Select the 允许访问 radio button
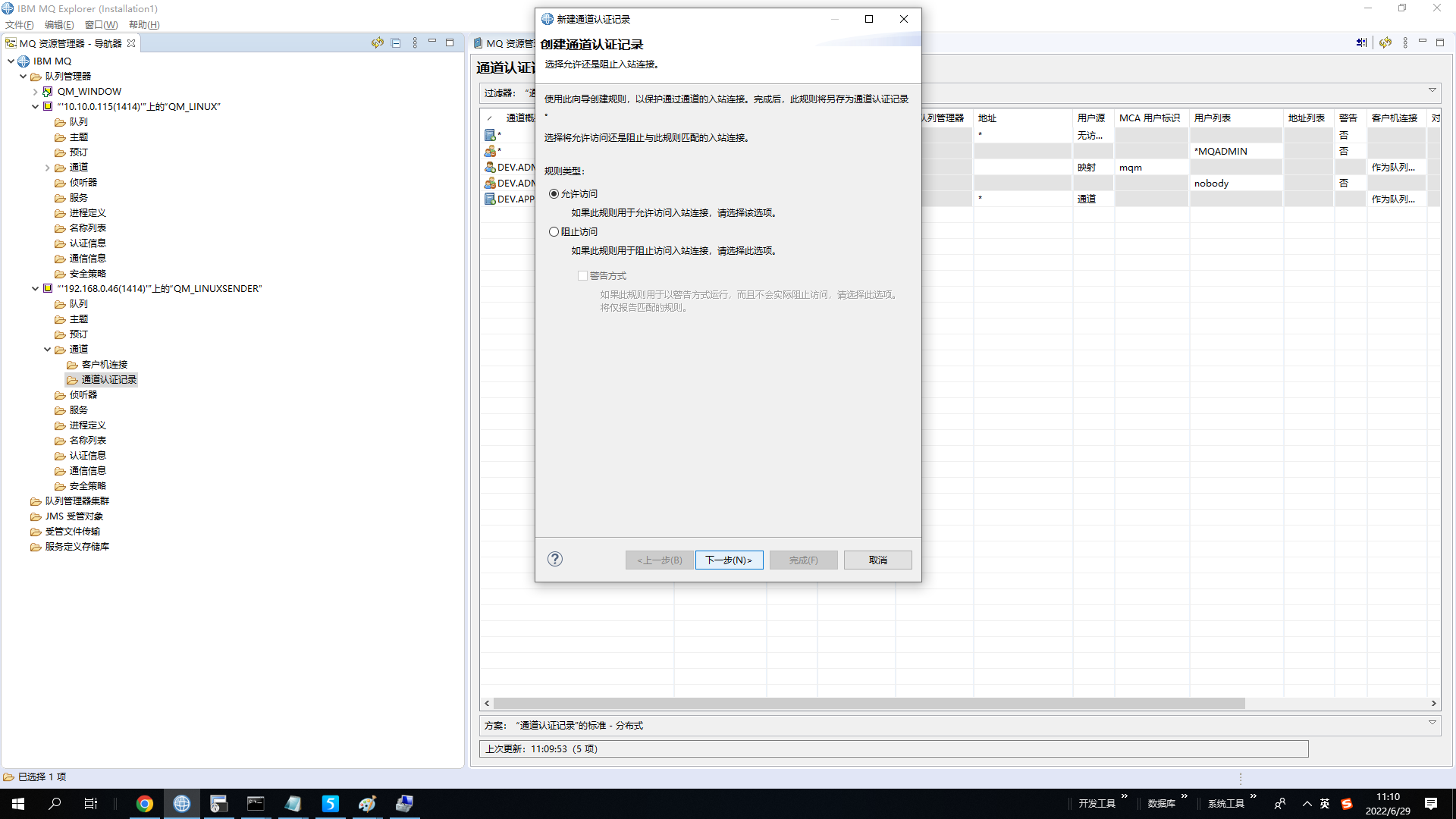Image resolution: width=1456 pixels, height=819 pixels. pos(554,193)
